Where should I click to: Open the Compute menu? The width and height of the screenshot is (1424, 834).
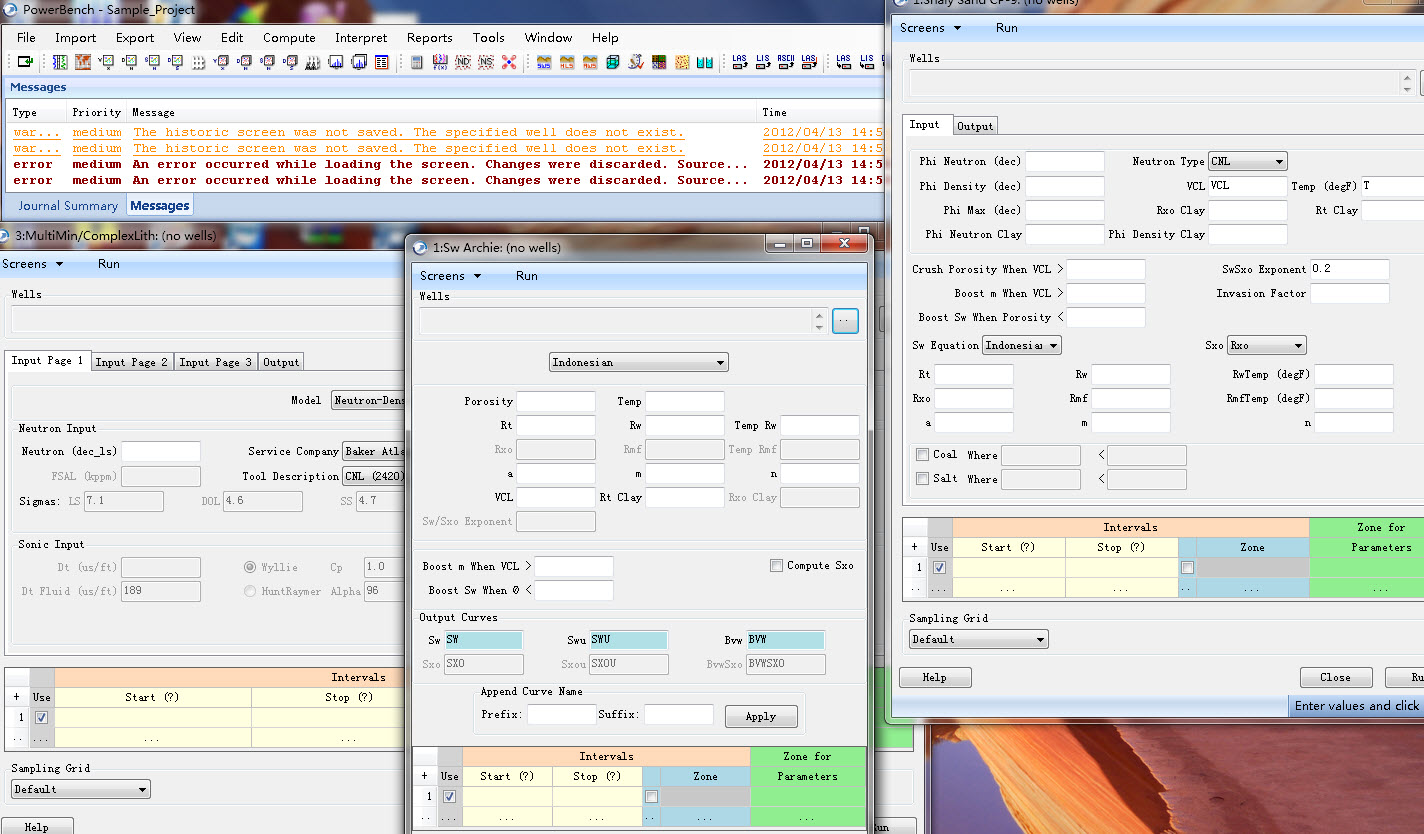(289, 38)
